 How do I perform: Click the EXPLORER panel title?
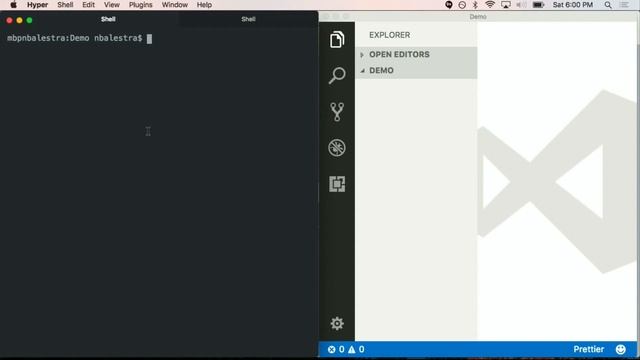click(x=389, y=35)
